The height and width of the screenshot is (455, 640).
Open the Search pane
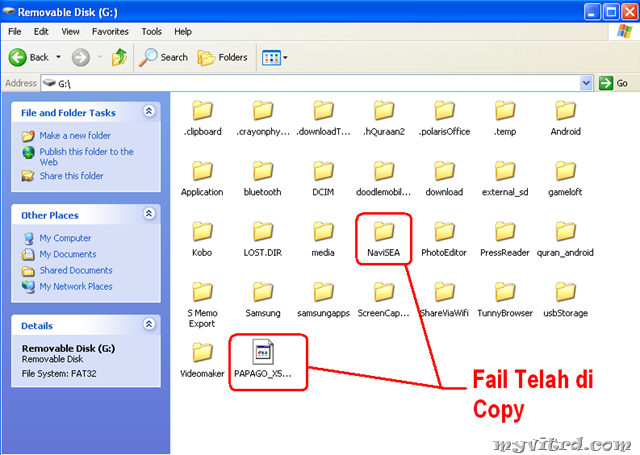click(x=163, y=57)
